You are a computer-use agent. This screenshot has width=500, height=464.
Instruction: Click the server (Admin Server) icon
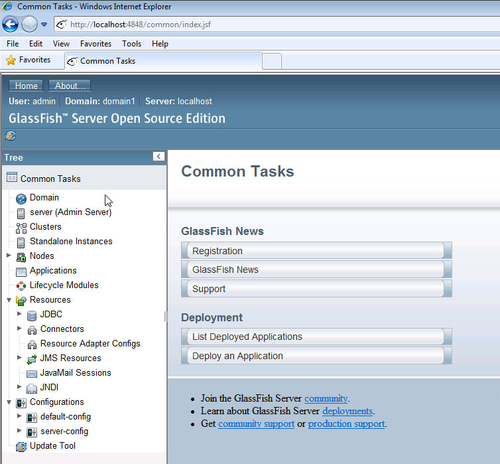(21, 213)
